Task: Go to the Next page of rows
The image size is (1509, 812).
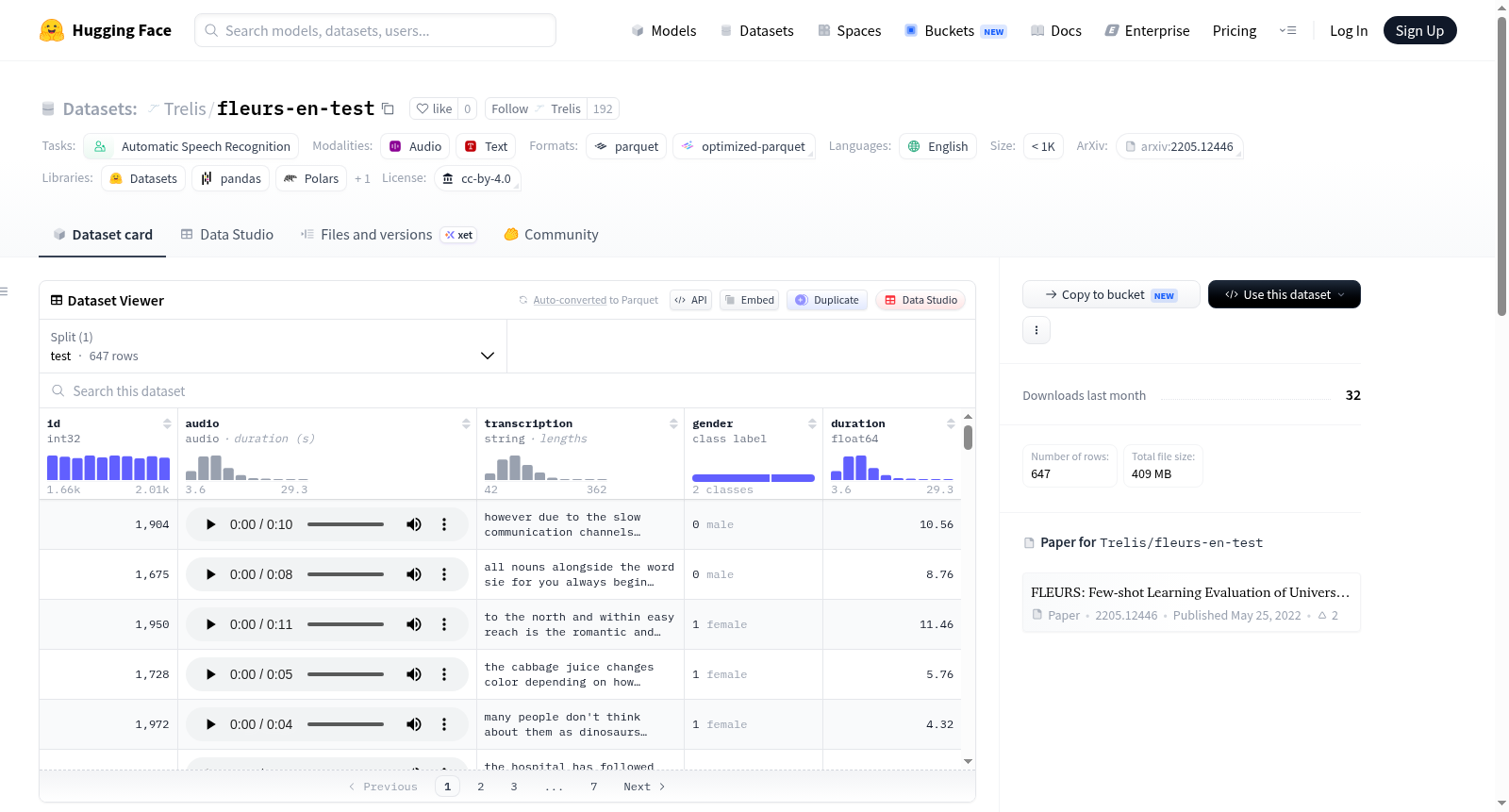Action: (644, 787)
